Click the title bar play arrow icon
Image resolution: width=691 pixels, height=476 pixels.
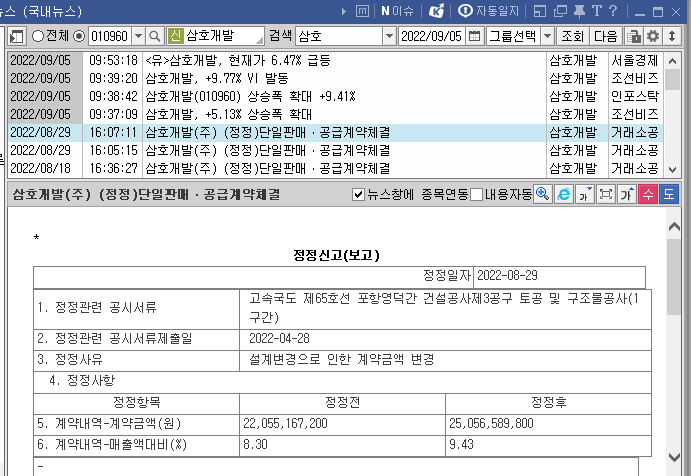coord(344,11)
